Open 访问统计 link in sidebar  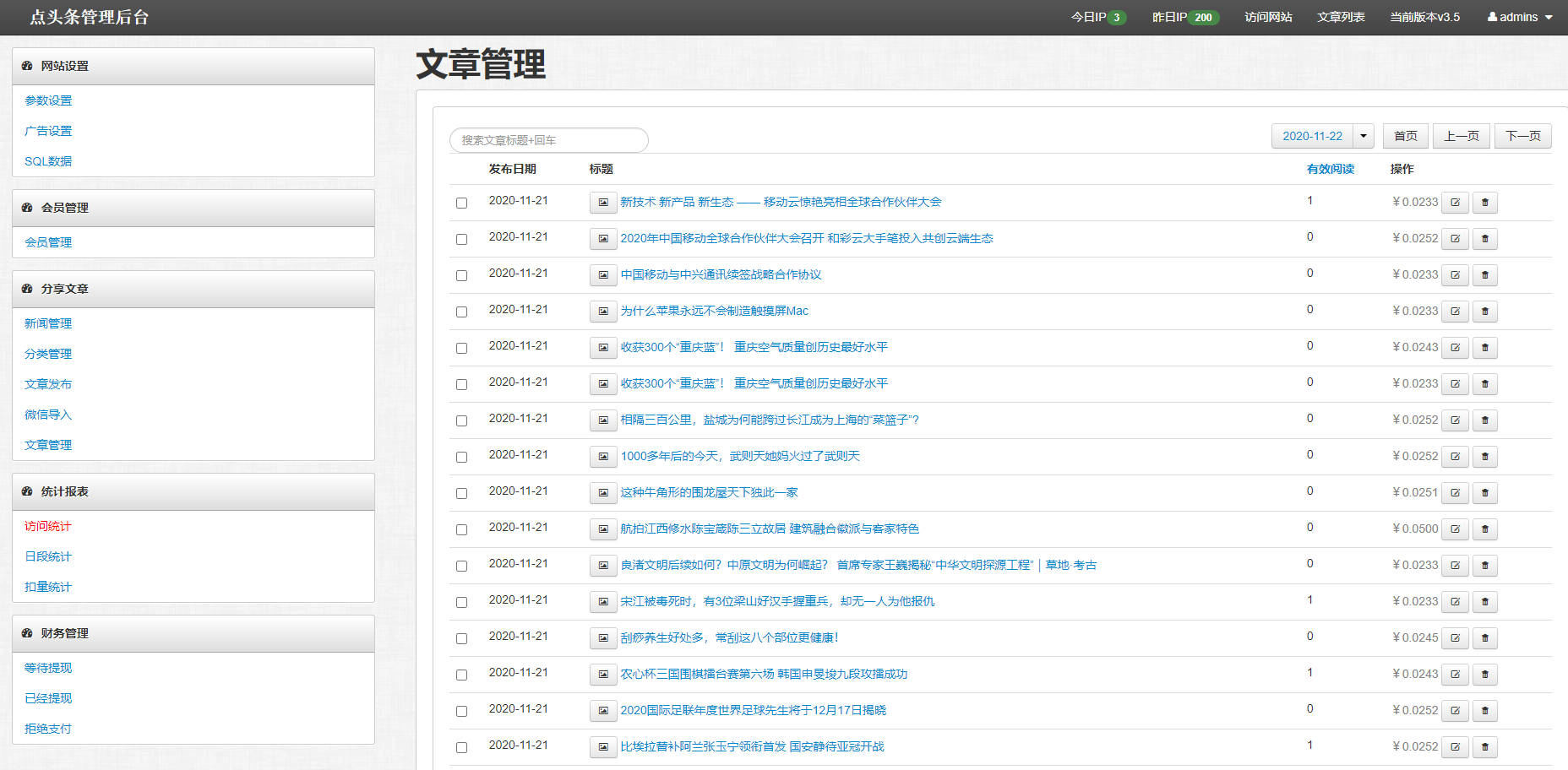[48, 526]
